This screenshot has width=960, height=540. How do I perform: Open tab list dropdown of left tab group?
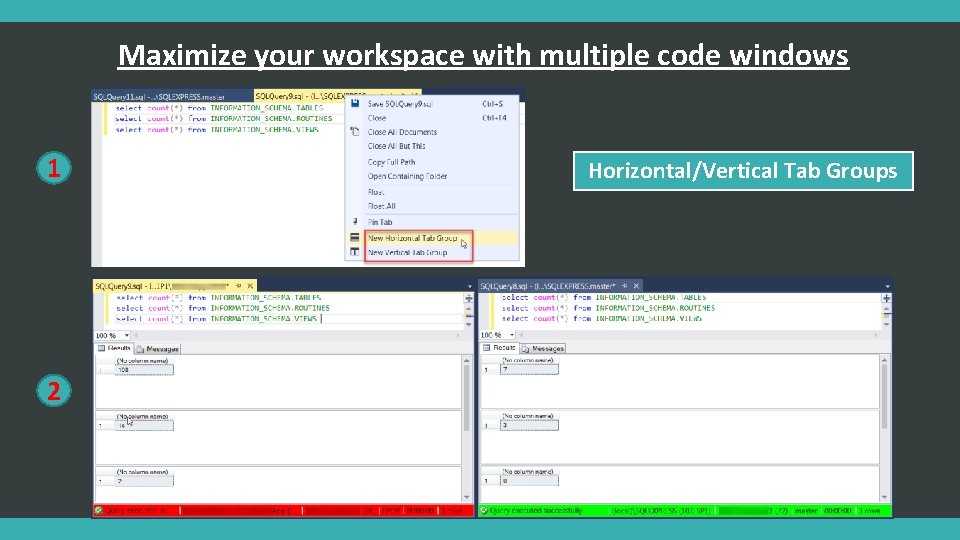pos(470,287)
